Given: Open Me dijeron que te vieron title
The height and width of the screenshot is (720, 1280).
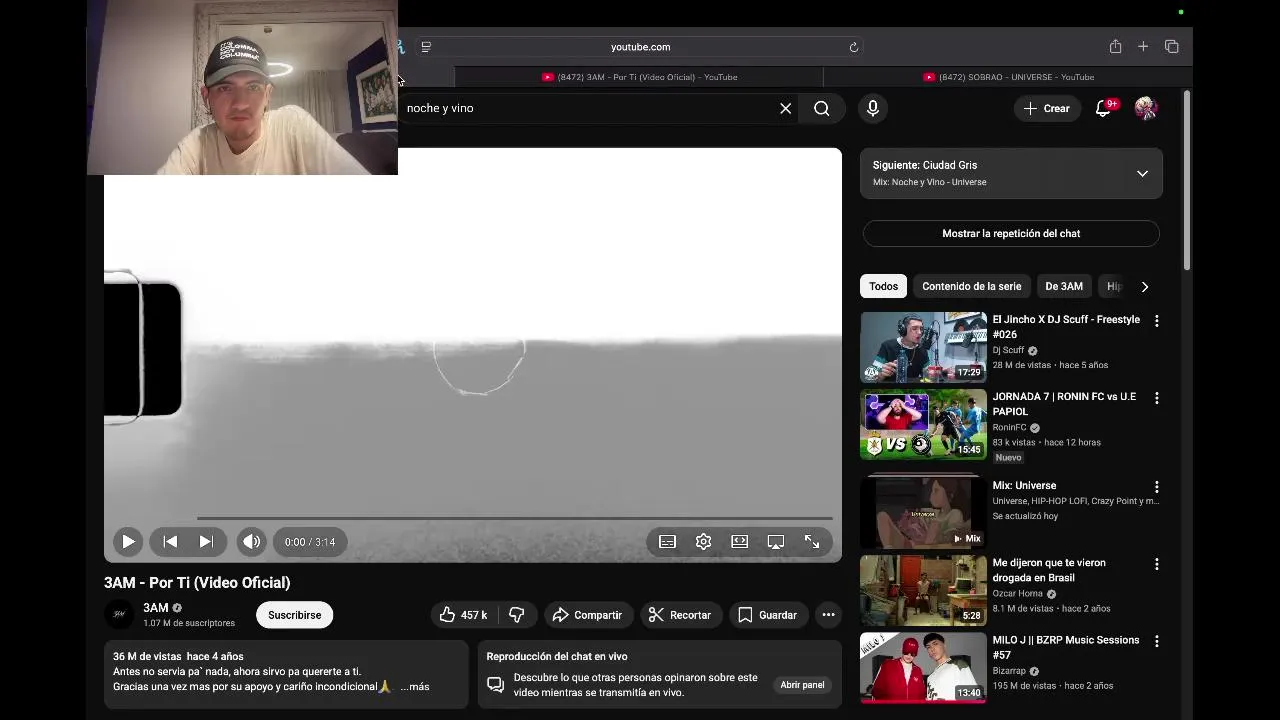Looking at the screenshot, I should point(1049,570).
